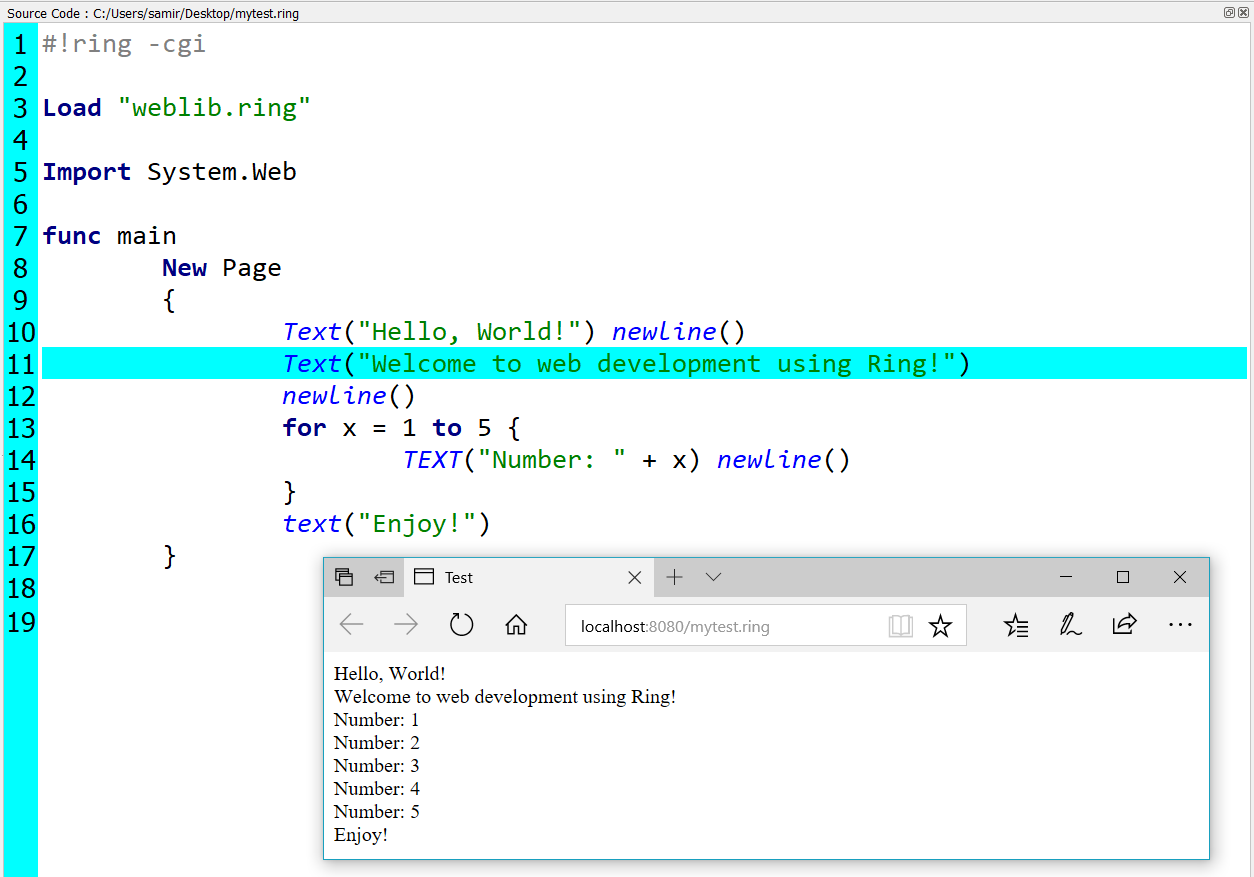Viewport: 1254px width, 877px height.
Task: Share the current page
Action: point(1124,624)
